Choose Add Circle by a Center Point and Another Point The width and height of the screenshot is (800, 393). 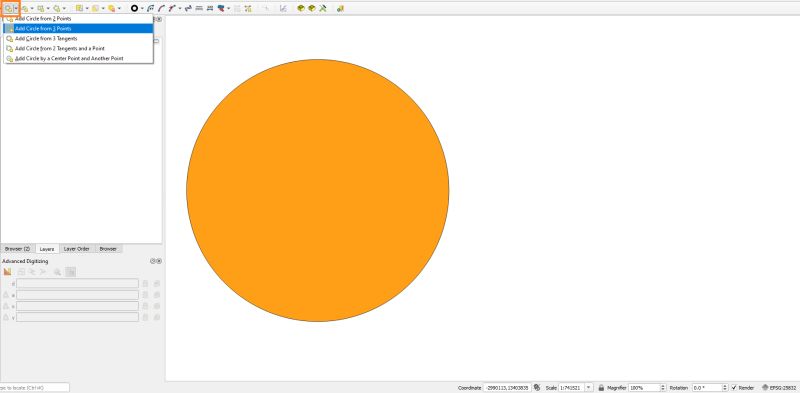(79, 59)
